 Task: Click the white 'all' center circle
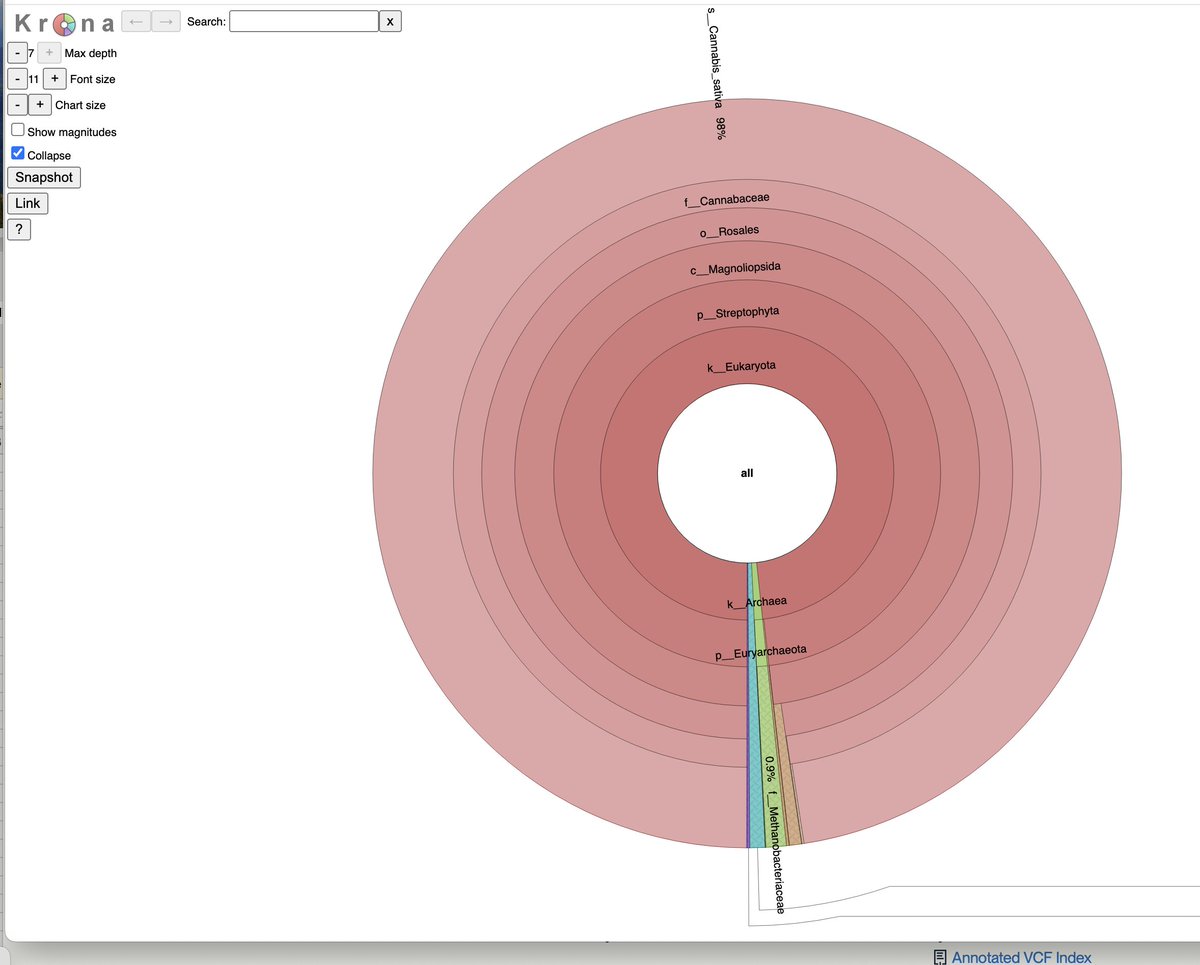[x=747, y=473]
